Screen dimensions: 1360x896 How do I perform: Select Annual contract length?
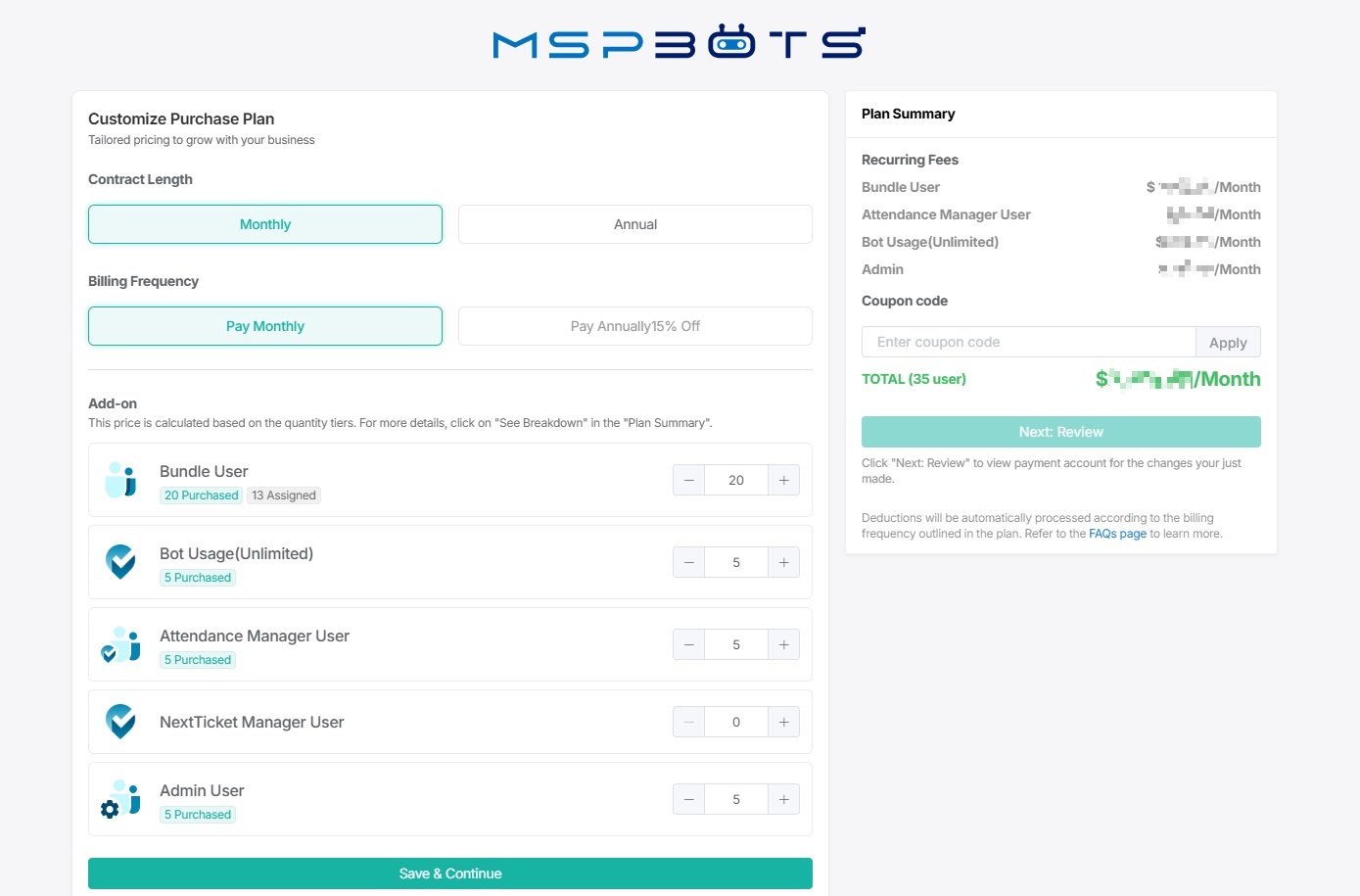click(634, 223)
